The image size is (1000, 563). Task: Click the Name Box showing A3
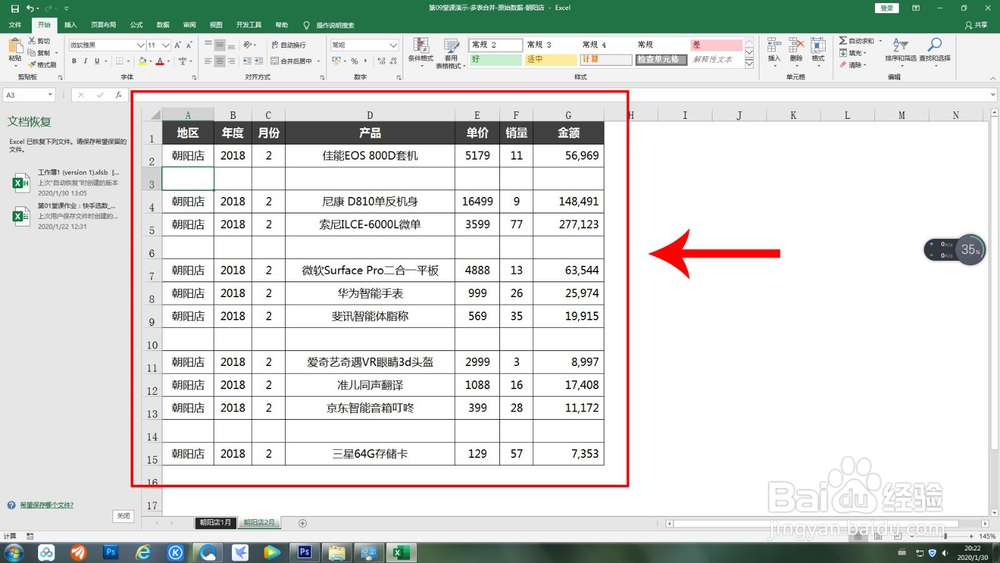(29, 95)
